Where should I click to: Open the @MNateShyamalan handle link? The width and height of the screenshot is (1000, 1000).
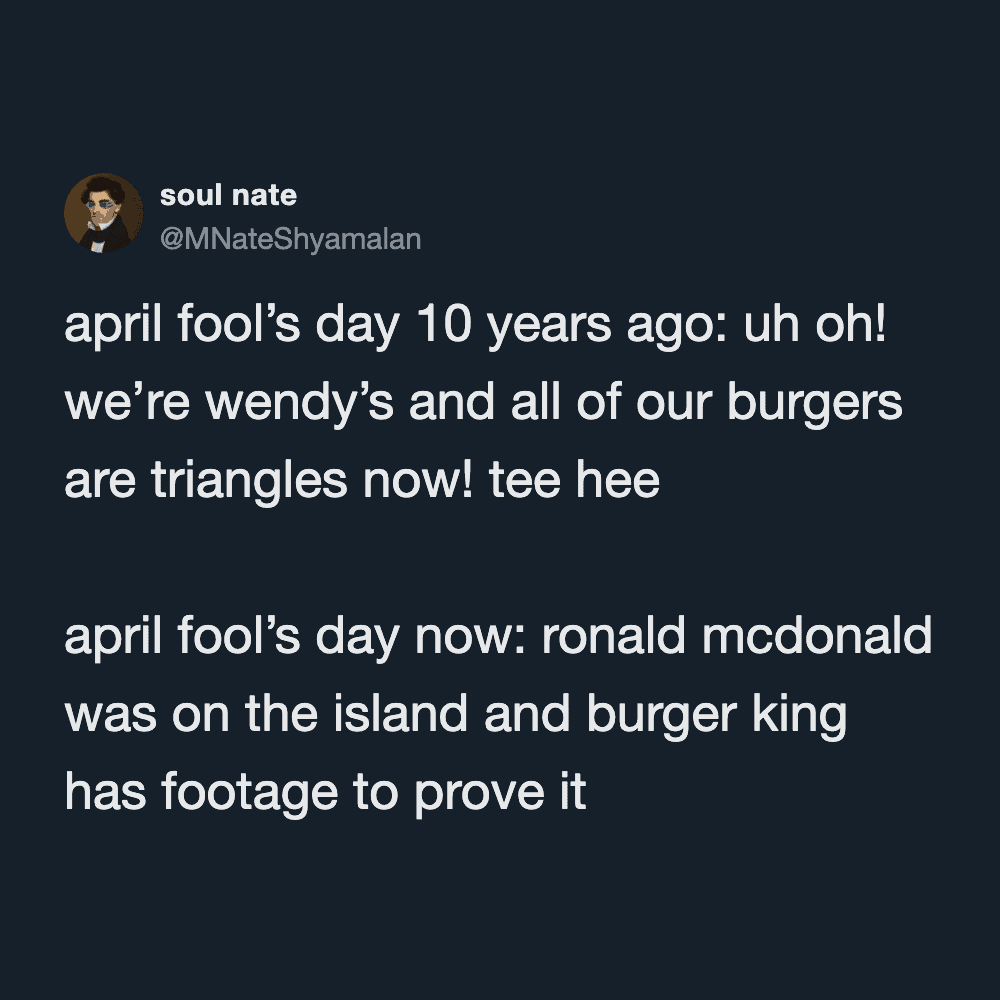coord(290,240)
